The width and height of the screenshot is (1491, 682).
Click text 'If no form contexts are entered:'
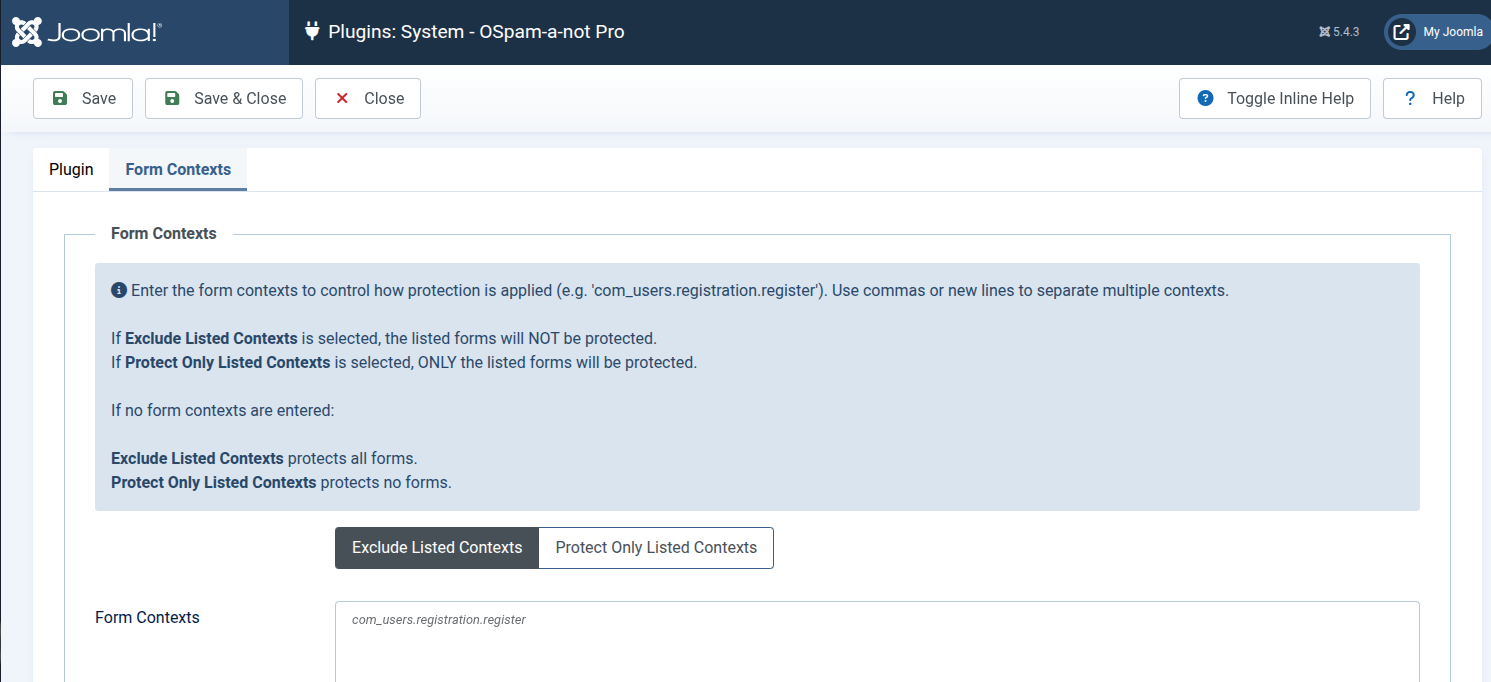point(223,410)
